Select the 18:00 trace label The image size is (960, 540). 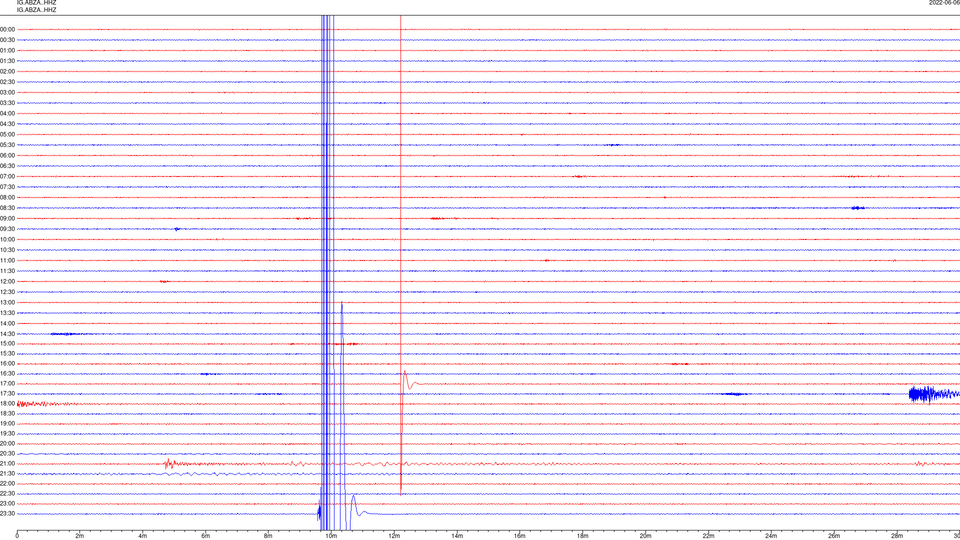(x=7, y=403)
